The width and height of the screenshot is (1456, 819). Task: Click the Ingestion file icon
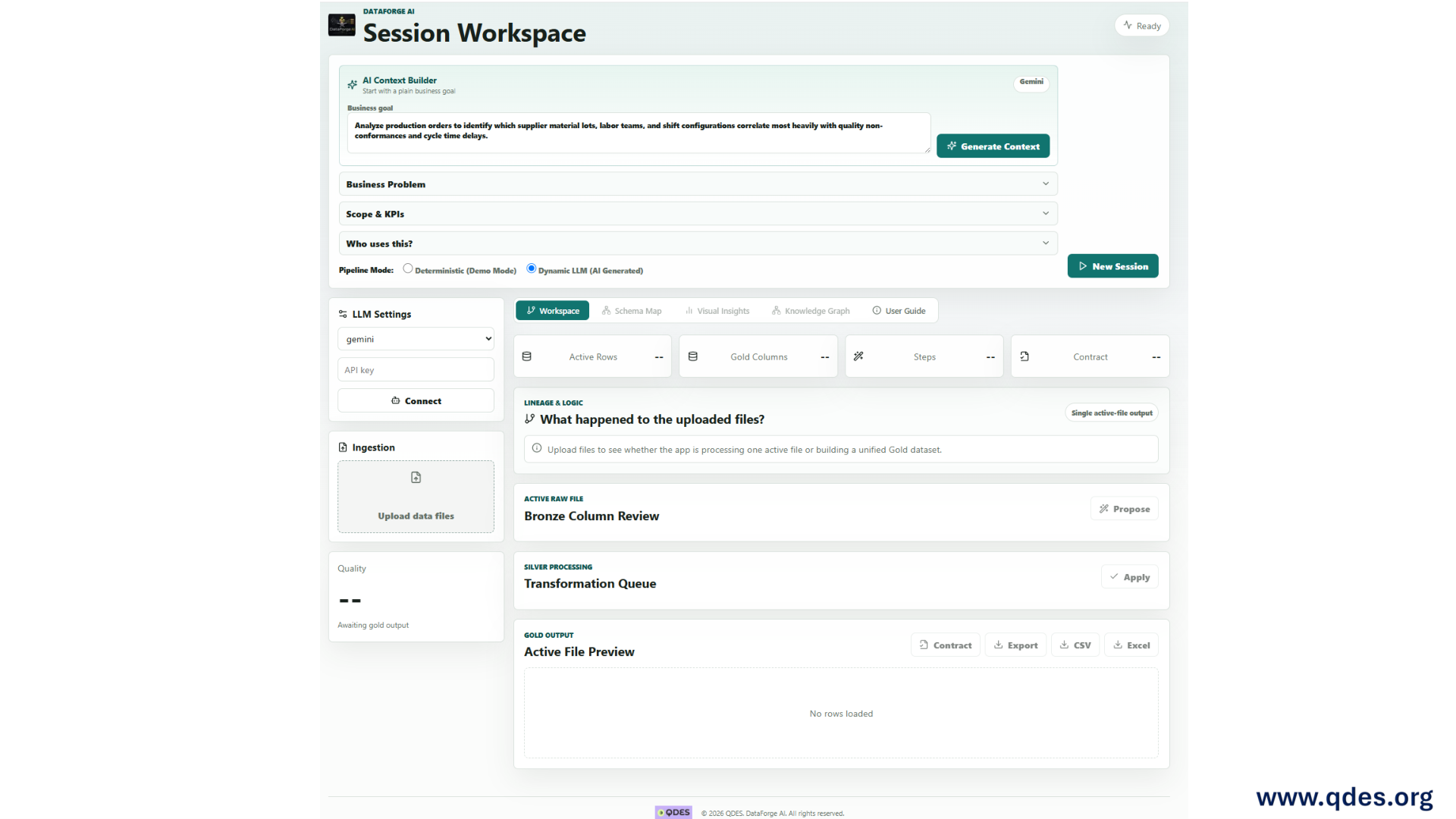pyautogui.click(x=343, y=447)
